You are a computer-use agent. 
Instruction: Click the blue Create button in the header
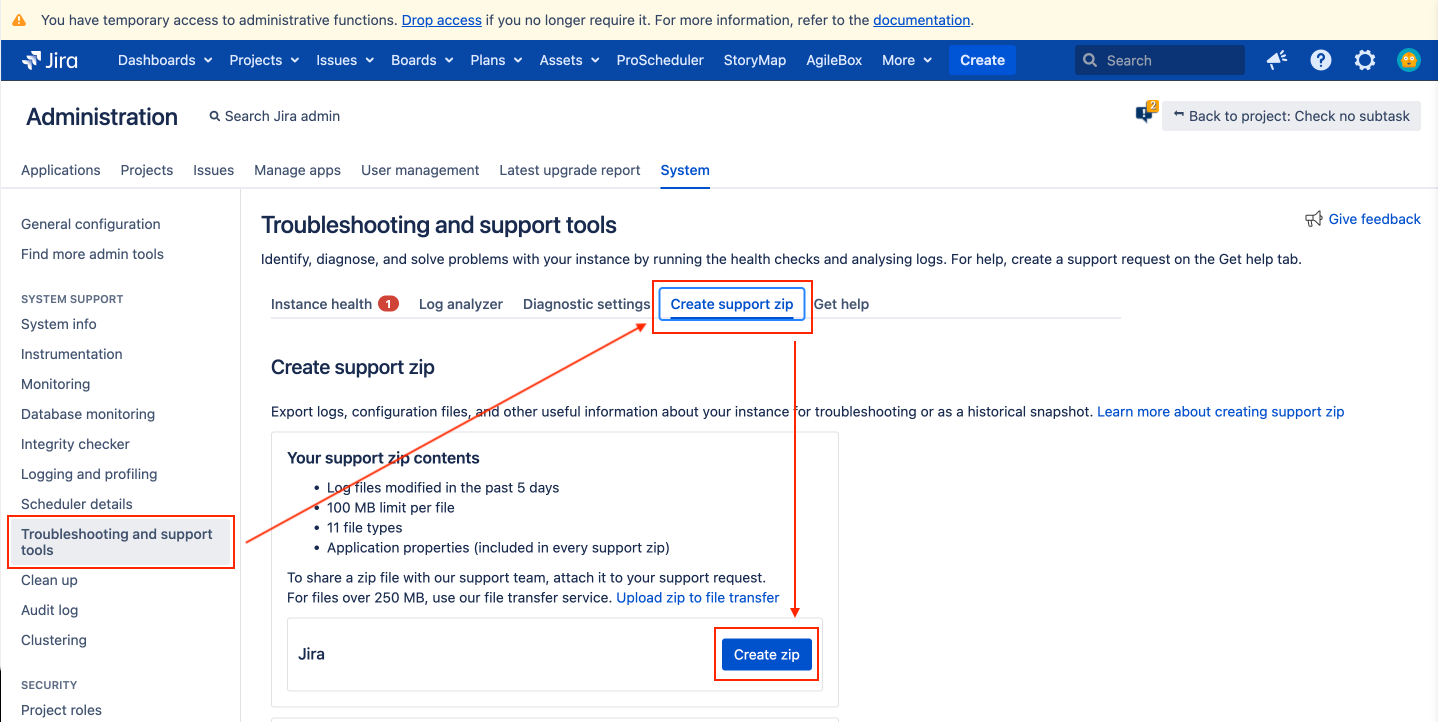click(982, 60)
